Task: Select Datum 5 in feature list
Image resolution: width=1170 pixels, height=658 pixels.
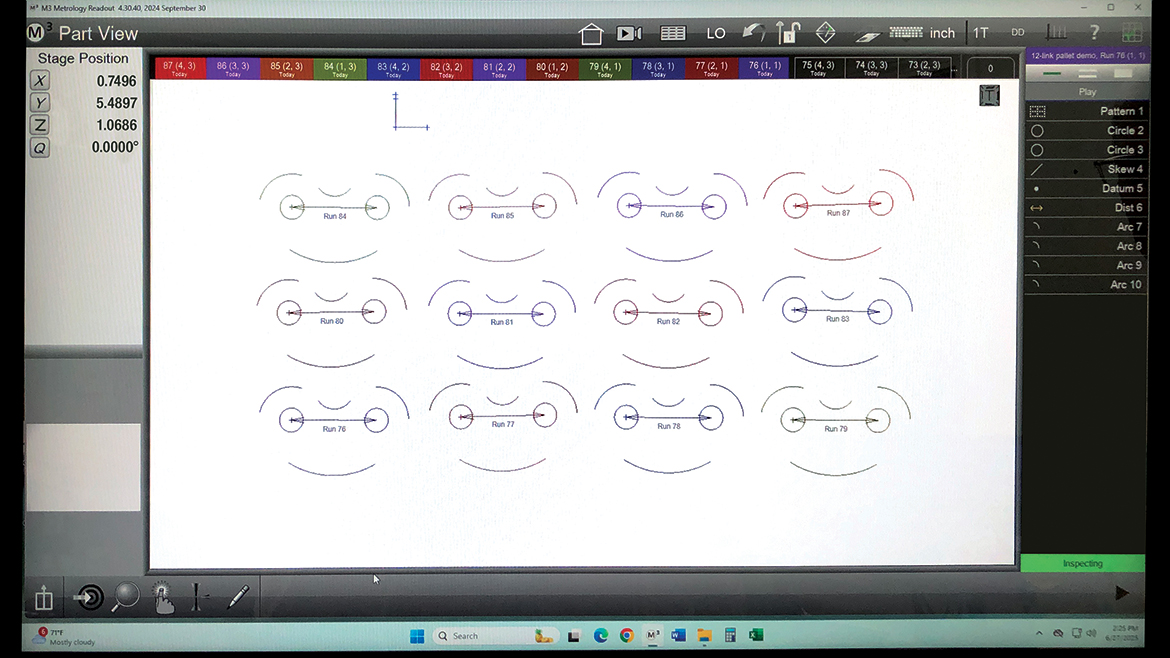Action: tap(1086, 189)
